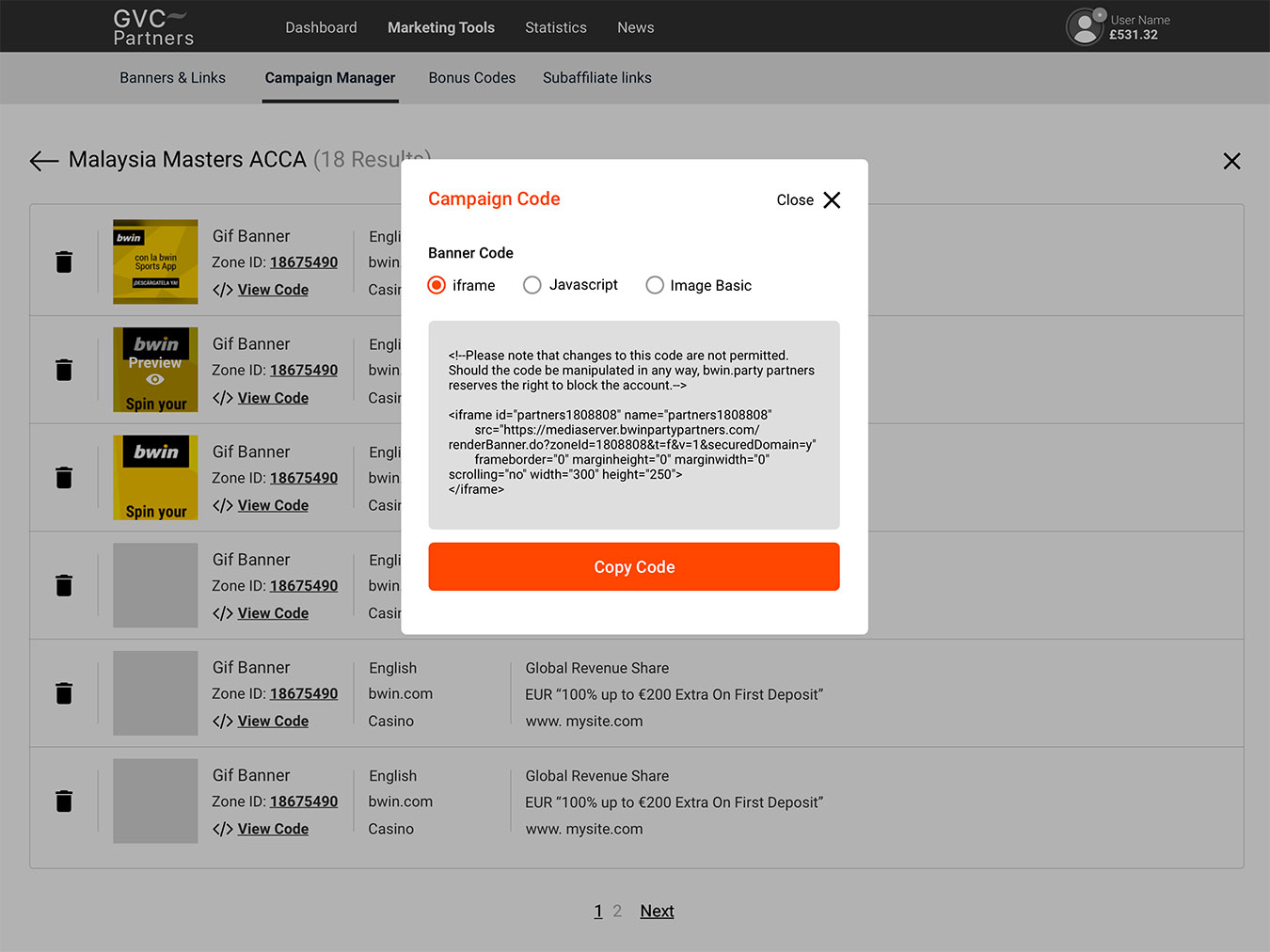Go to Next page of results

[x=657, y=911]
